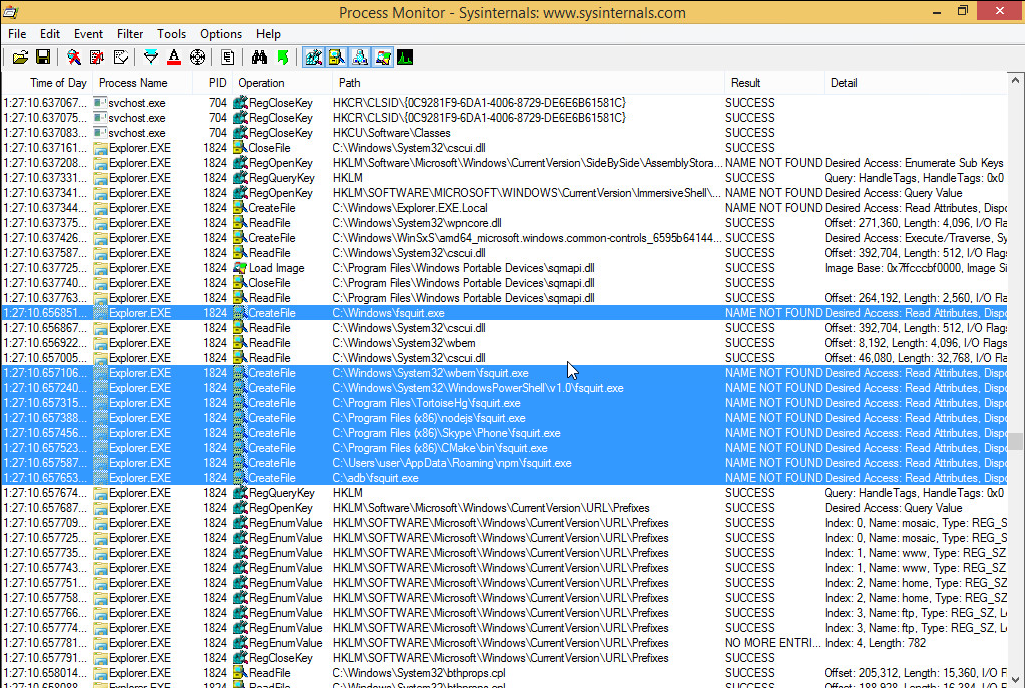
Task: Click the Operation column header
Action: click(x=282, y=83)
